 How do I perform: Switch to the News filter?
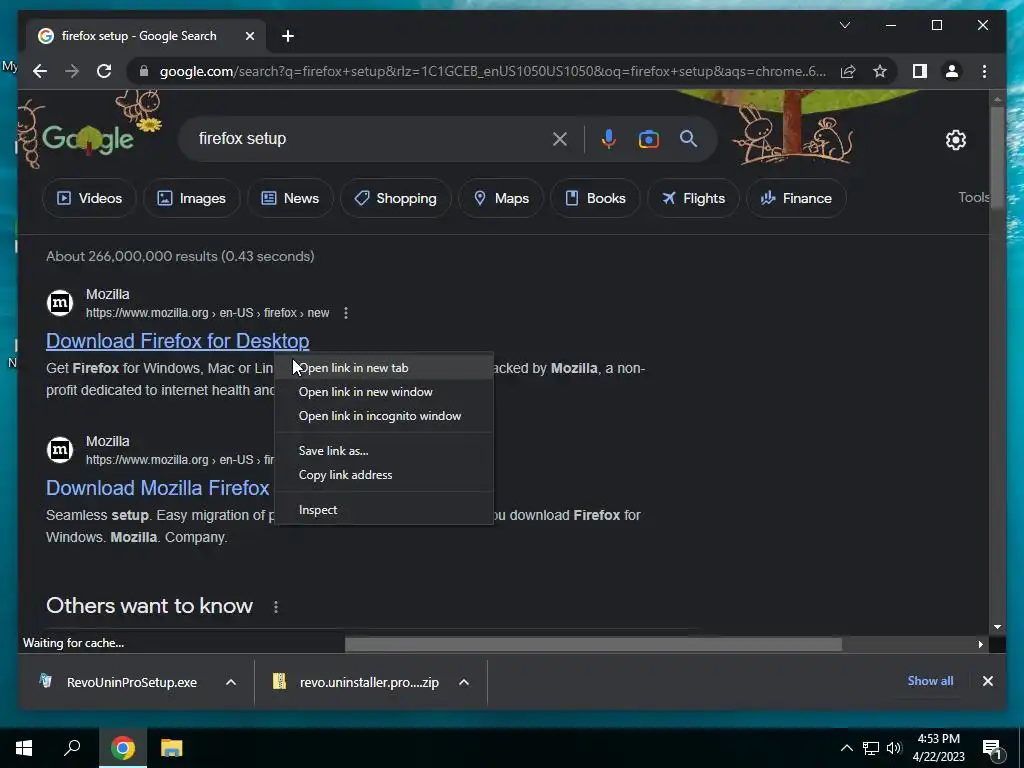tap(290, 198)
